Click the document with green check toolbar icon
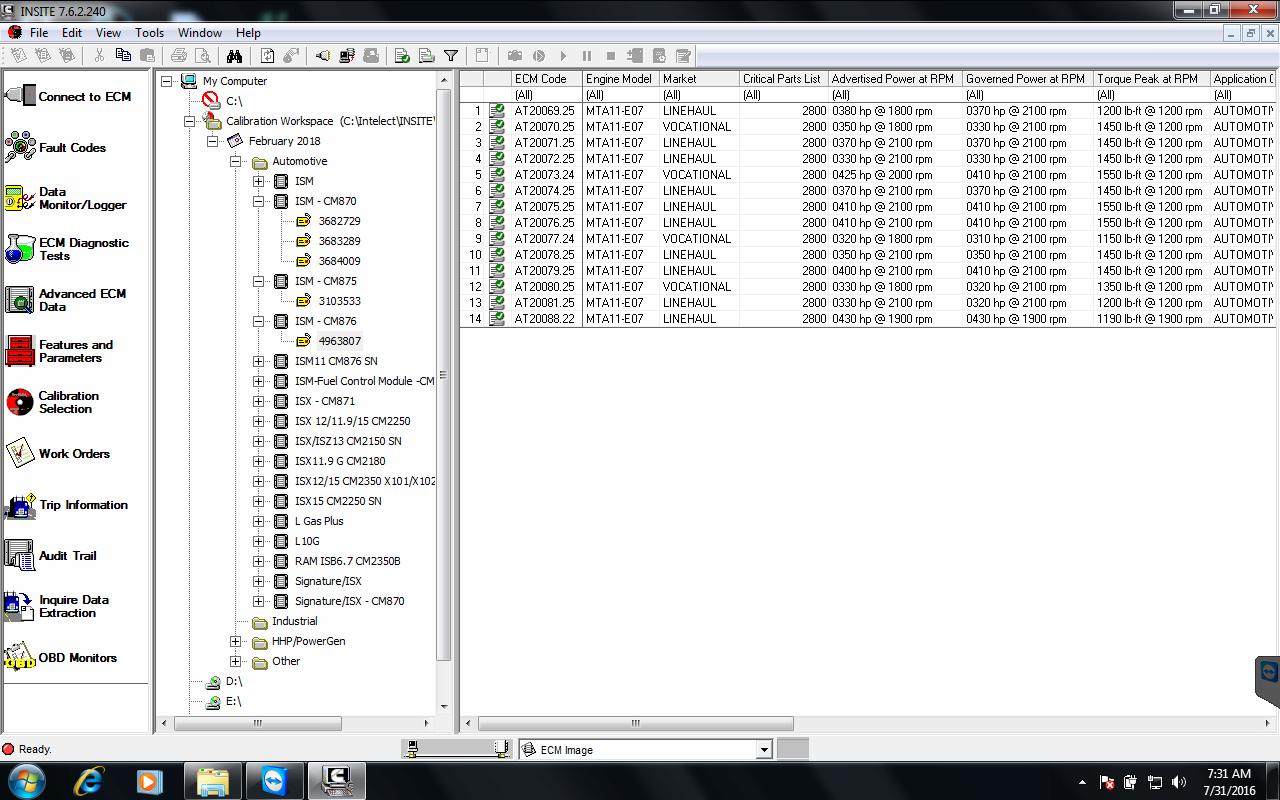 [x=402, y=56]
